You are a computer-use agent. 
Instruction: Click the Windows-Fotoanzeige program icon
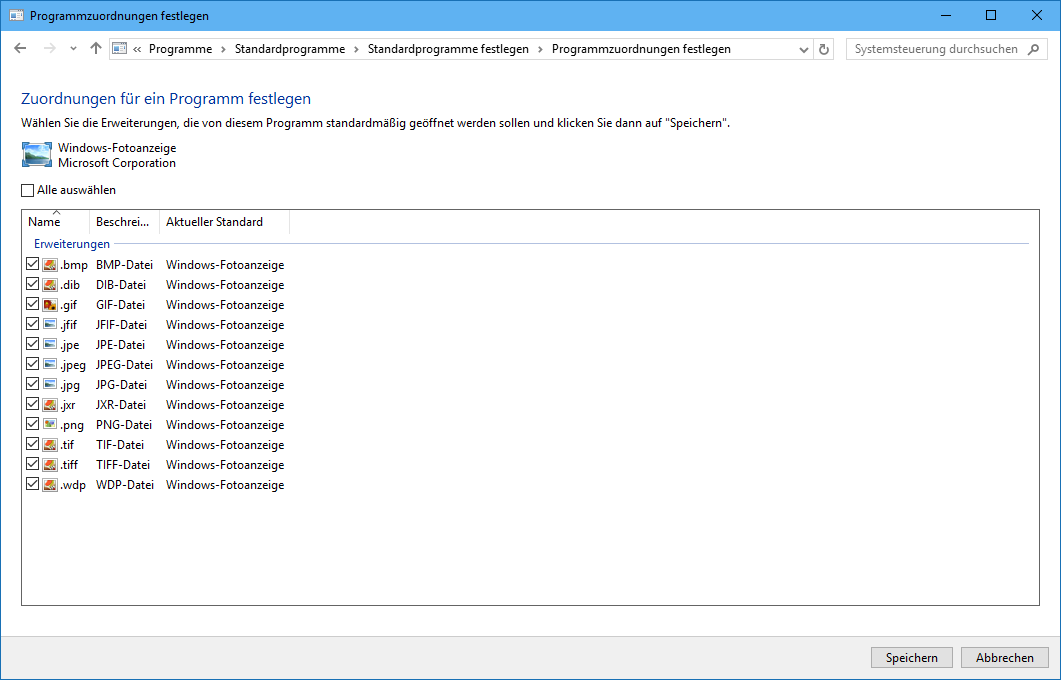coord(37,155)
